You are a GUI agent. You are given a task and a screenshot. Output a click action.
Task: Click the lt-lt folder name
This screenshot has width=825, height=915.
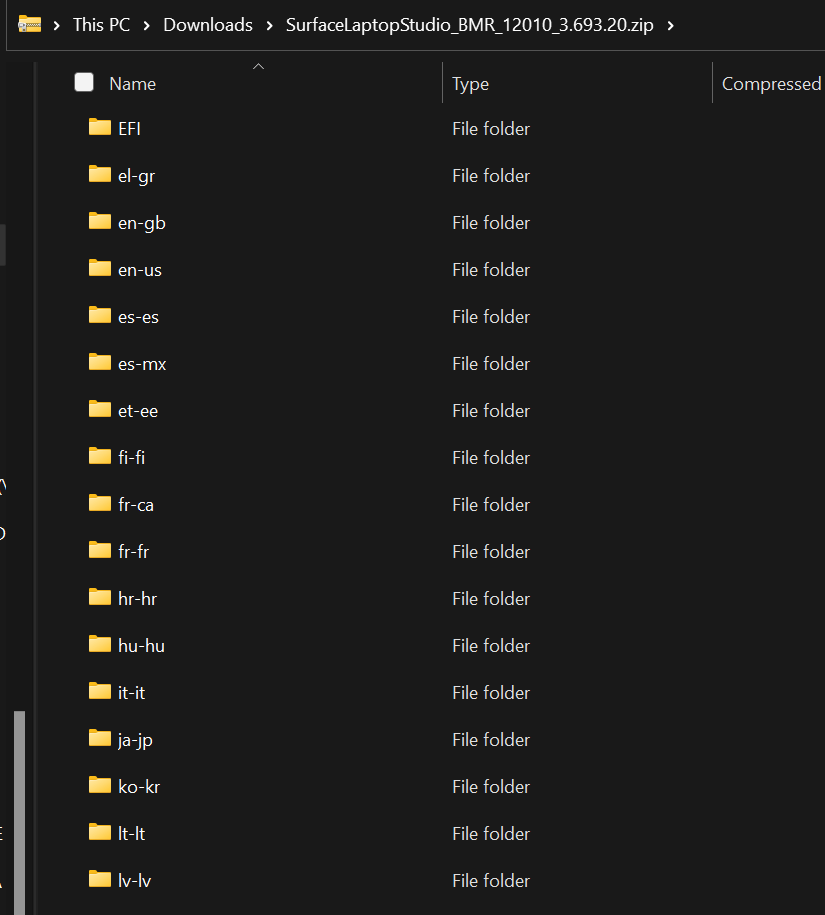[131, 833]
